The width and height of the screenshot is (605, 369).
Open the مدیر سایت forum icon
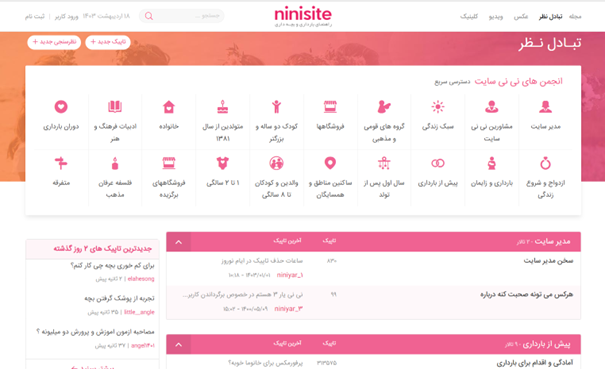(545, 107)
